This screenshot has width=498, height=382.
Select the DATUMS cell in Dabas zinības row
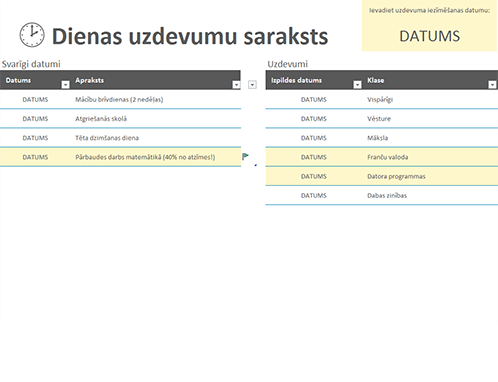click(314, 195)
